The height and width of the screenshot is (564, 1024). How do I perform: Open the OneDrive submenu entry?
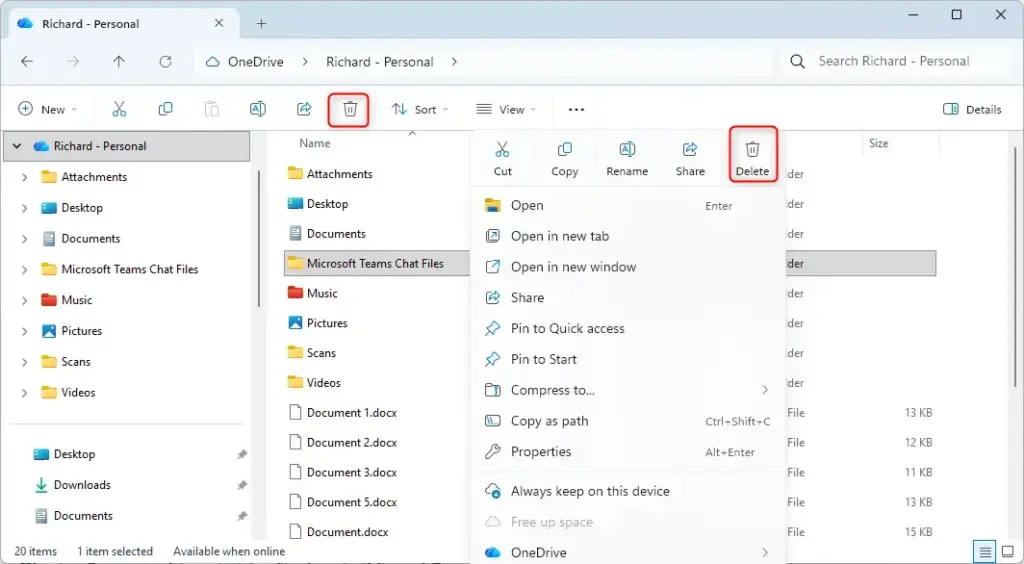click(x=628, y=552)
